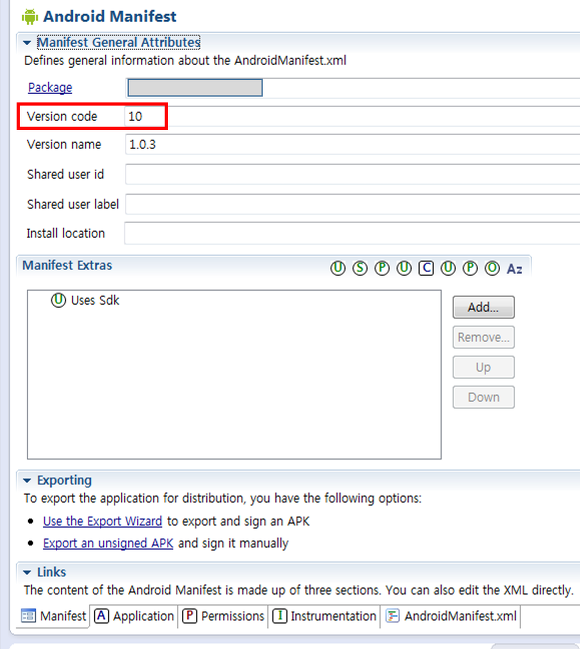This screenshot has height=649, width=580.
Task: Click the P icon just right of the S icon
Action: [x=382, y=268]
